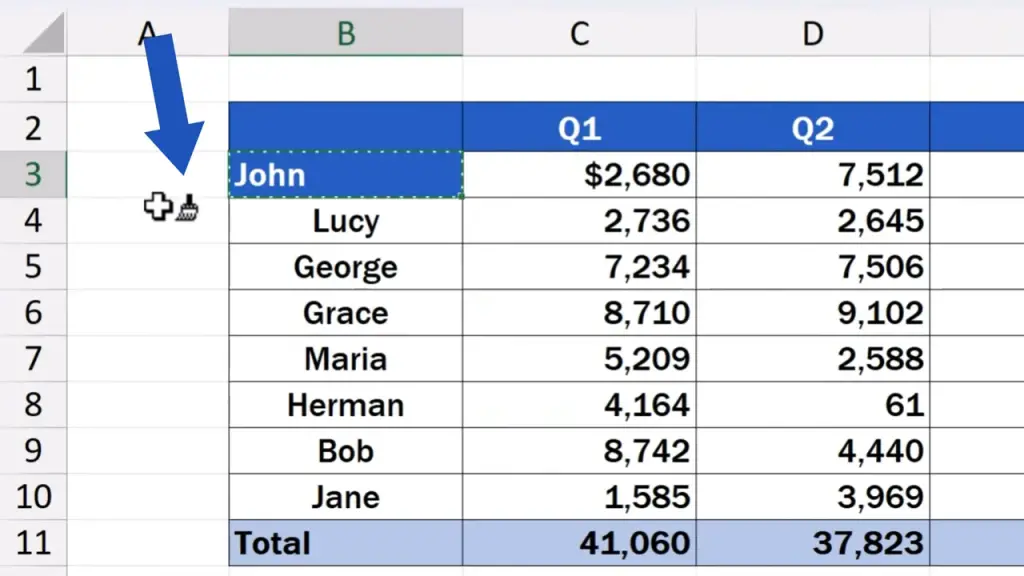Select the Q2 total 37,823 cell
The height and width of the screenshot is (576, 1024).
[x=813, y=543]
